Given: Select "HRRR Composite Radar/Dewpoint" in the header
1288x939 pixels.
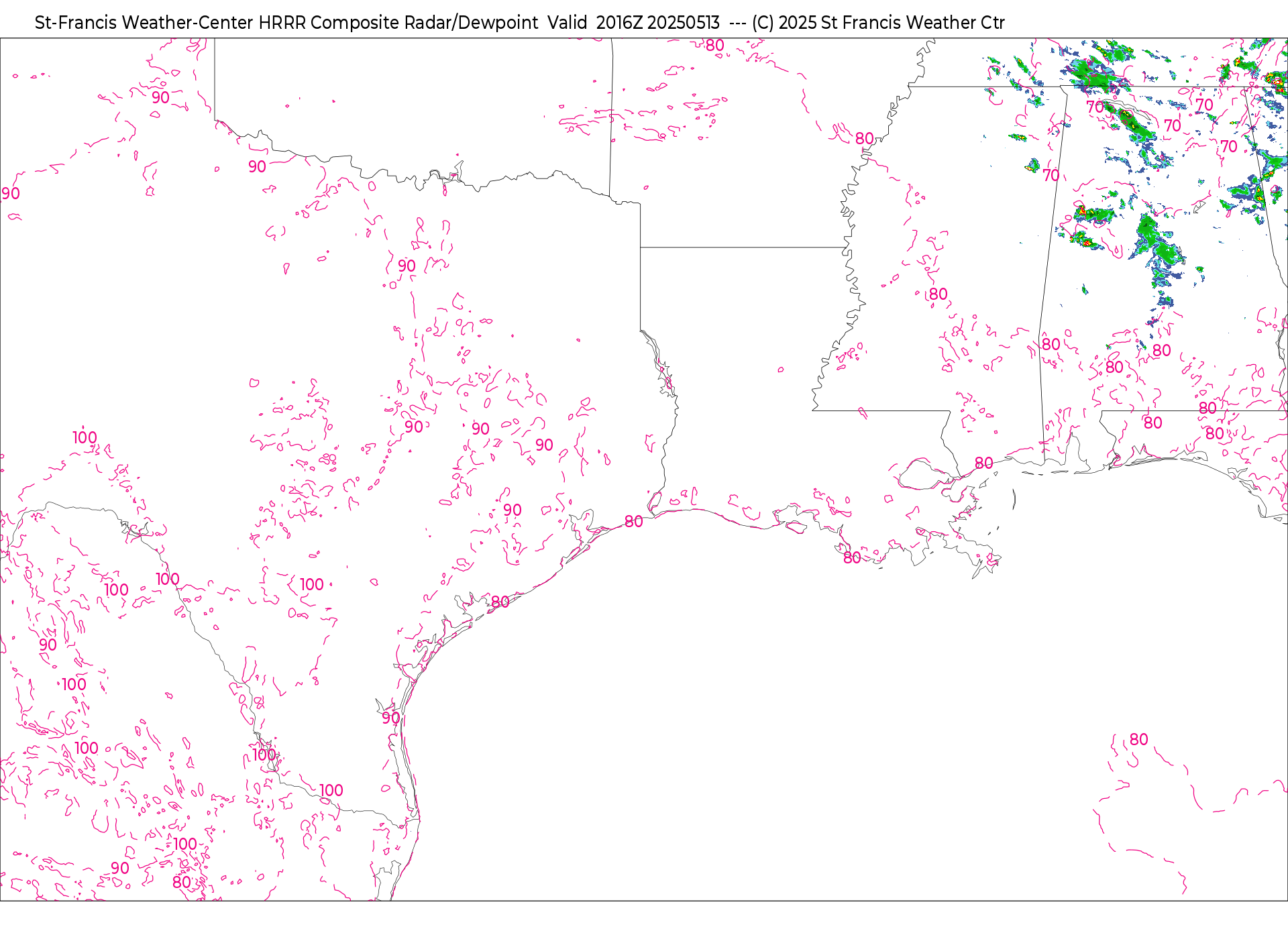Looking at the screenshot, I should pos(398,23).
